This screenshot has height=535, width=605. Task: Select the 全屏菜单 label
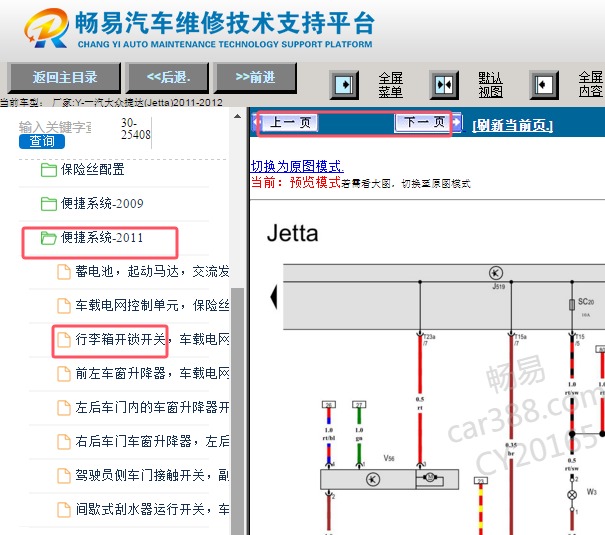pos(390,85)
